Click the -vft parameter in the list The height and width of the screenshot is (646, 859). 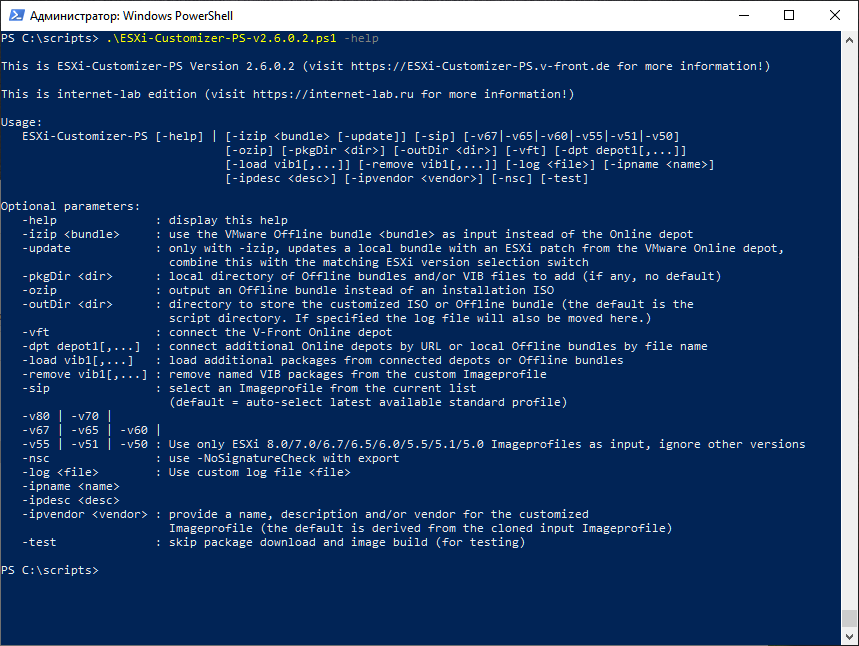(36, 333)
